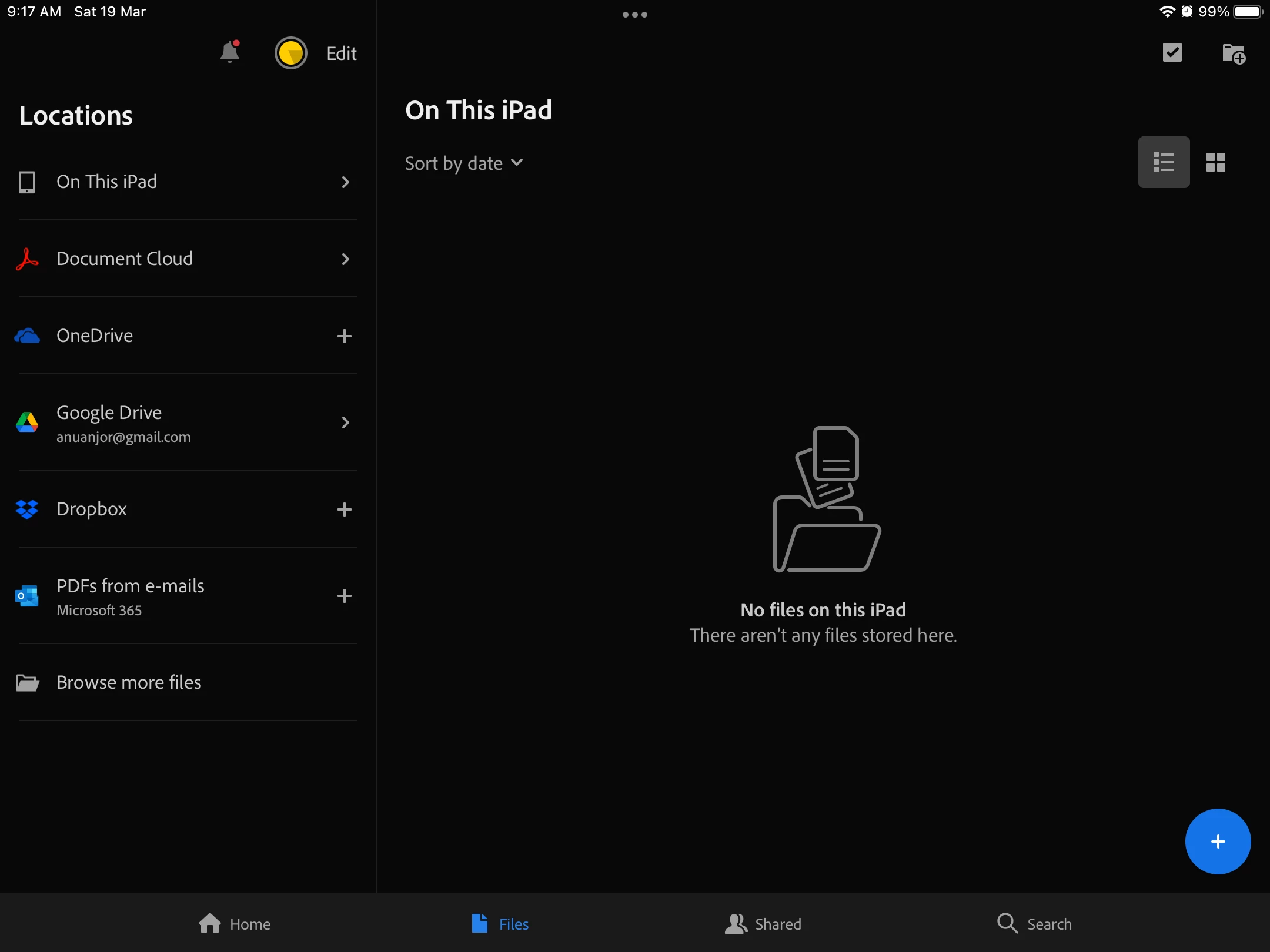Tap the three-dot multitasking control
Viewport: 1270px width, 952px height.
click(634, 15)
